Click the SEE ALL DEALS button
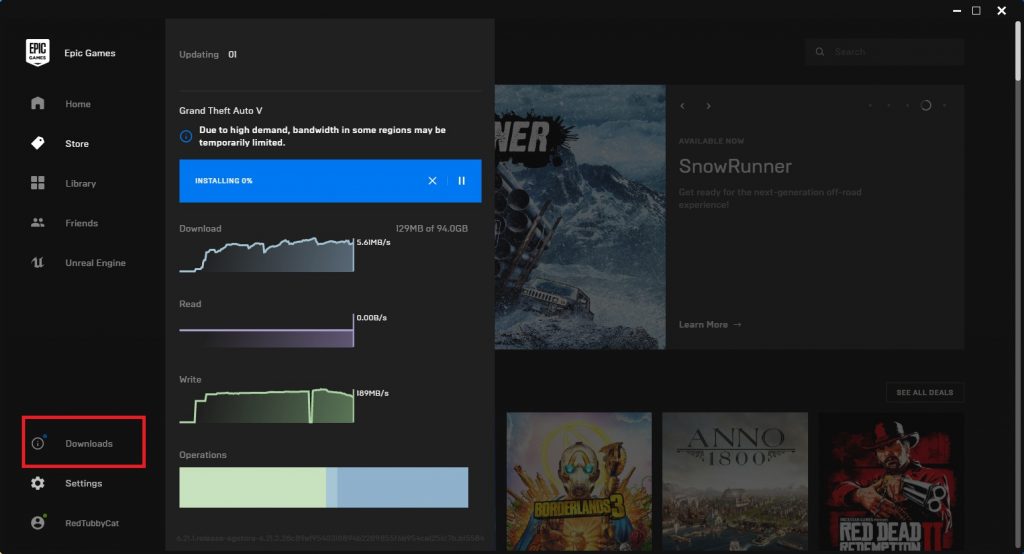The image size is (1024, 554). coord(925,393)
